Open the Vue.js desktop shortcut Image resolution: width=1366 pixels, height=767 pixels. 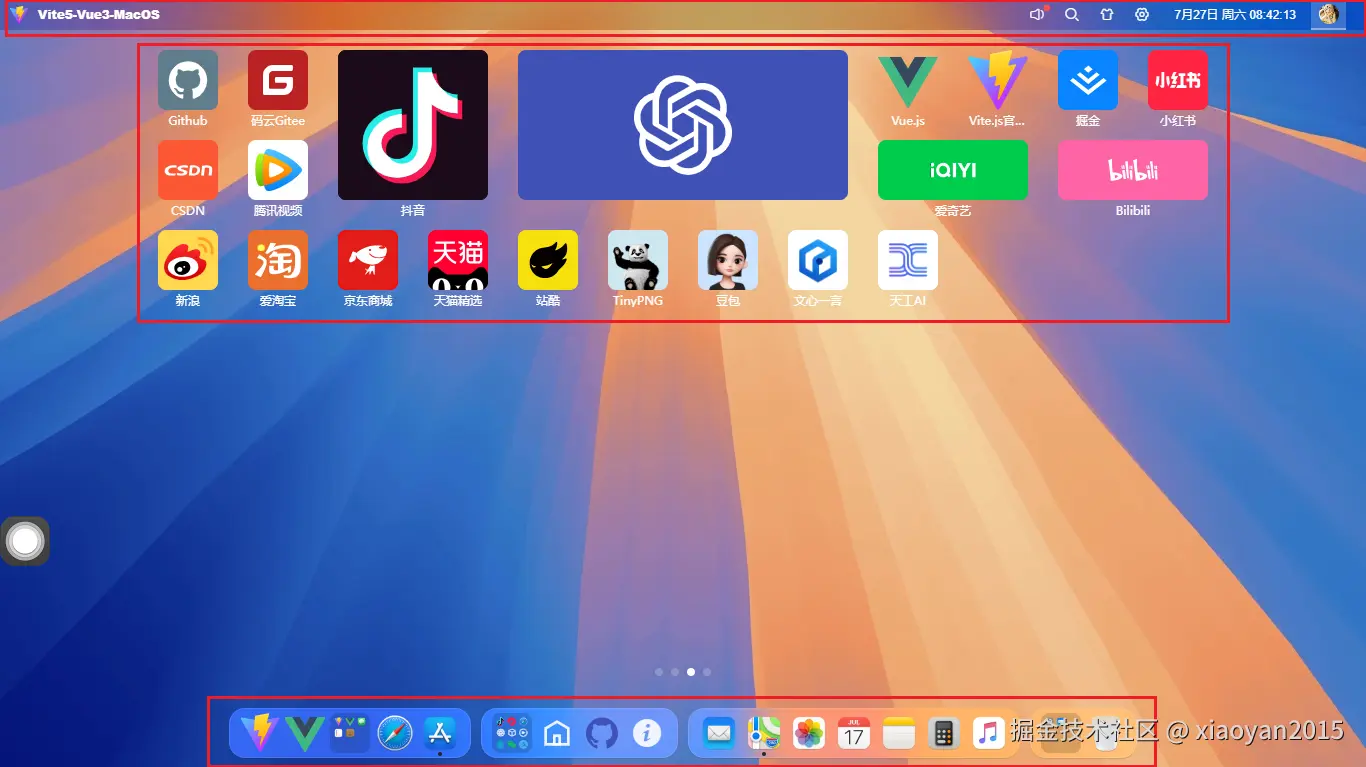[x=908, y=80]
